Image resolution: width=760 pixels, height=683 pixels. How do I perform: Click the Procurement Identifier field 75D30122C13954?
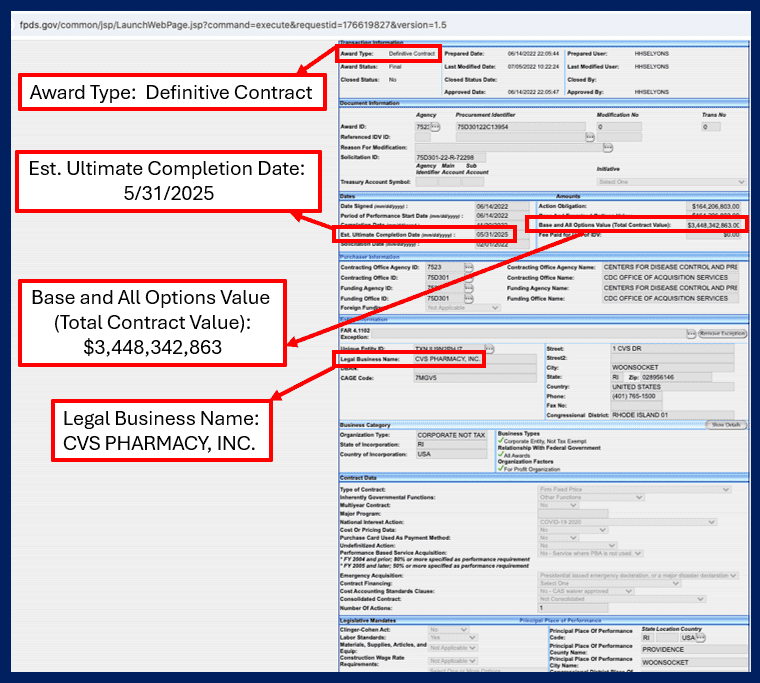(521, 127)
